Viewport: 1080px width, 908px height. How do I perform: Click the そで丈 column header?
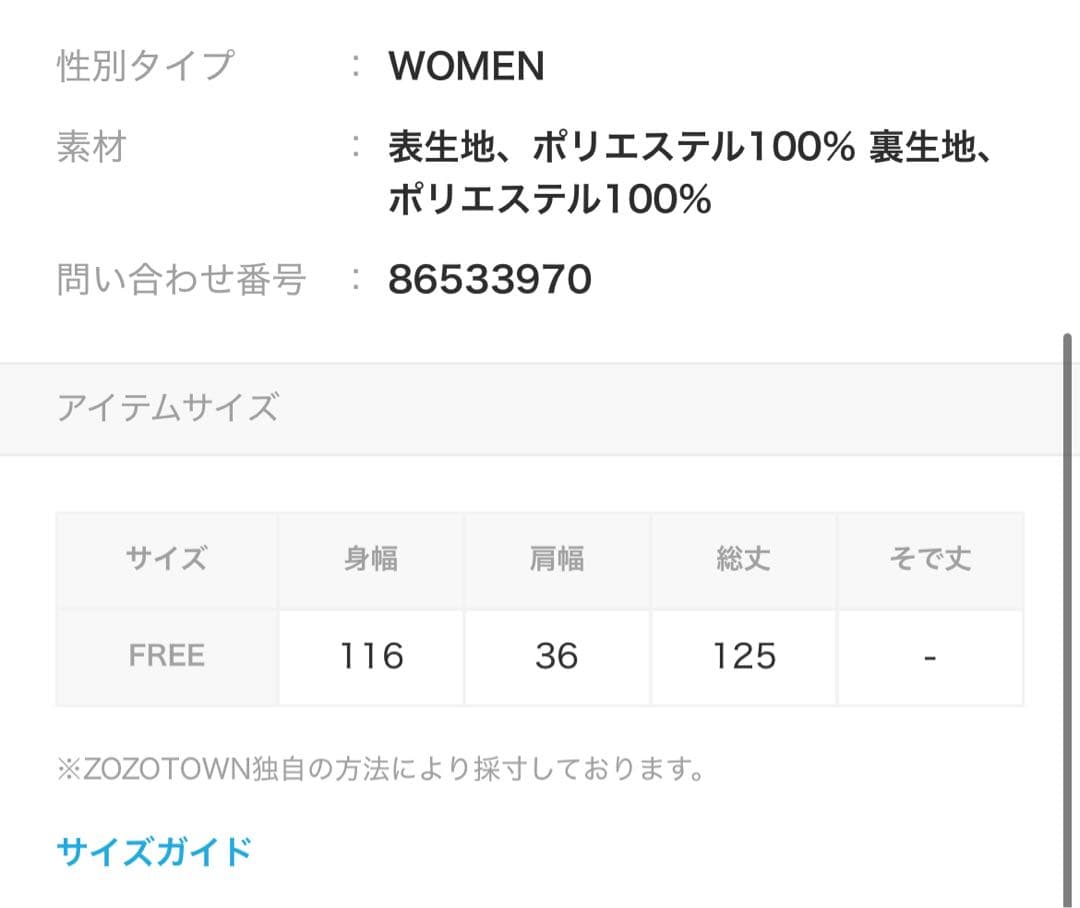coord(930,559)
